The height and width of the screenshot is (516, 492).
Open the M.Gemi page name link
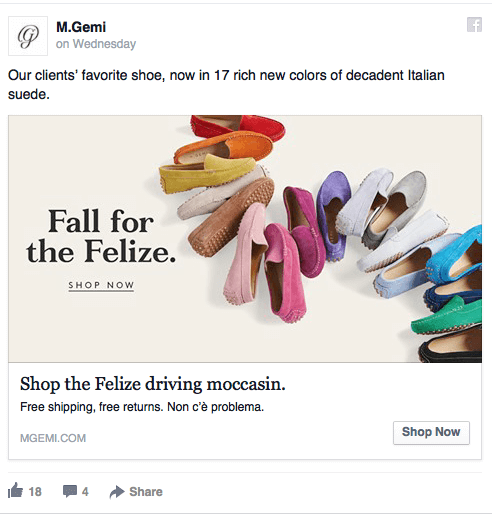pos(81,27)
